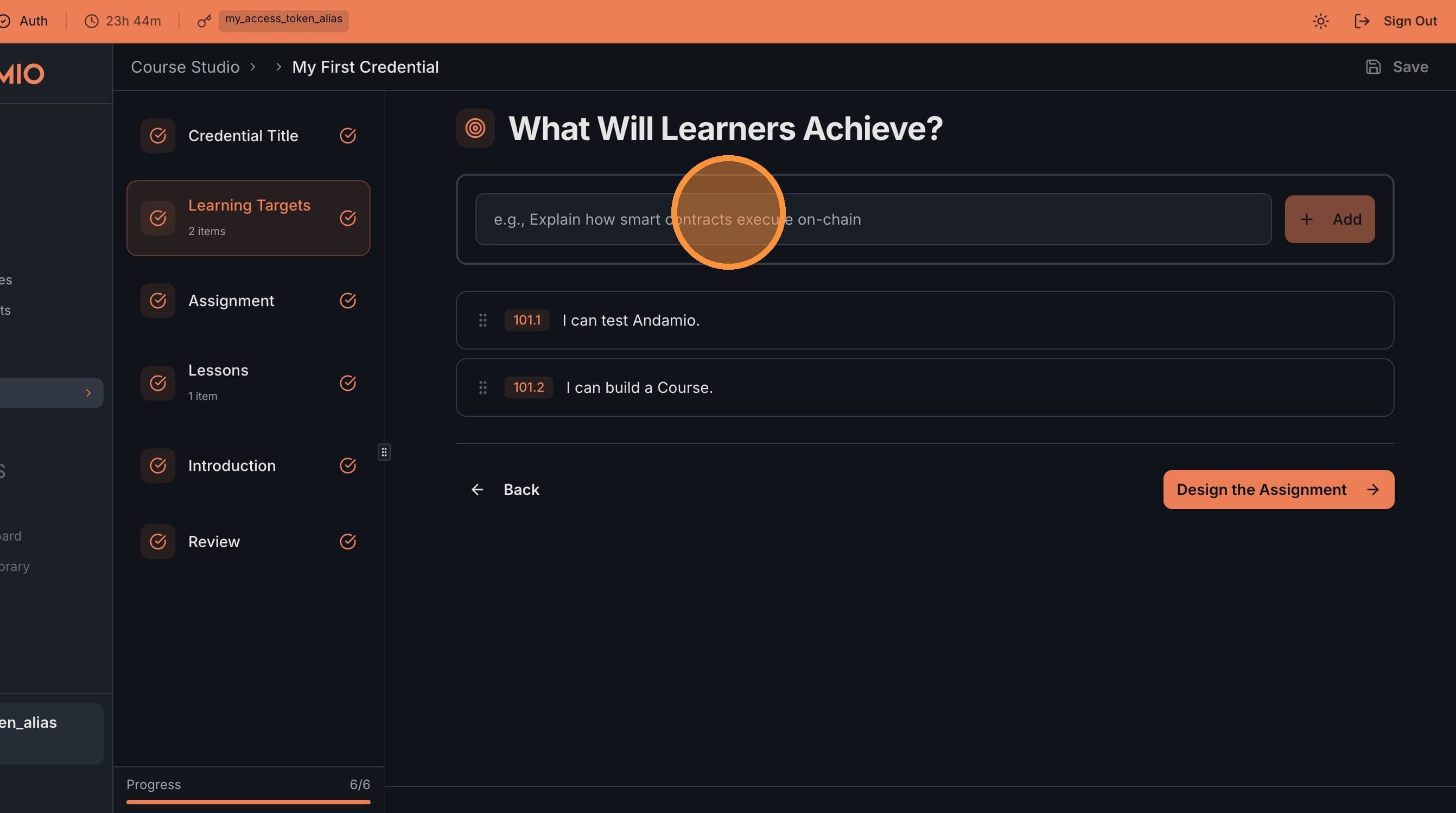The width and height of the screenshot is (1456, 813).
Task: Click the Review step completion checkmark
Action: point(348,542)
